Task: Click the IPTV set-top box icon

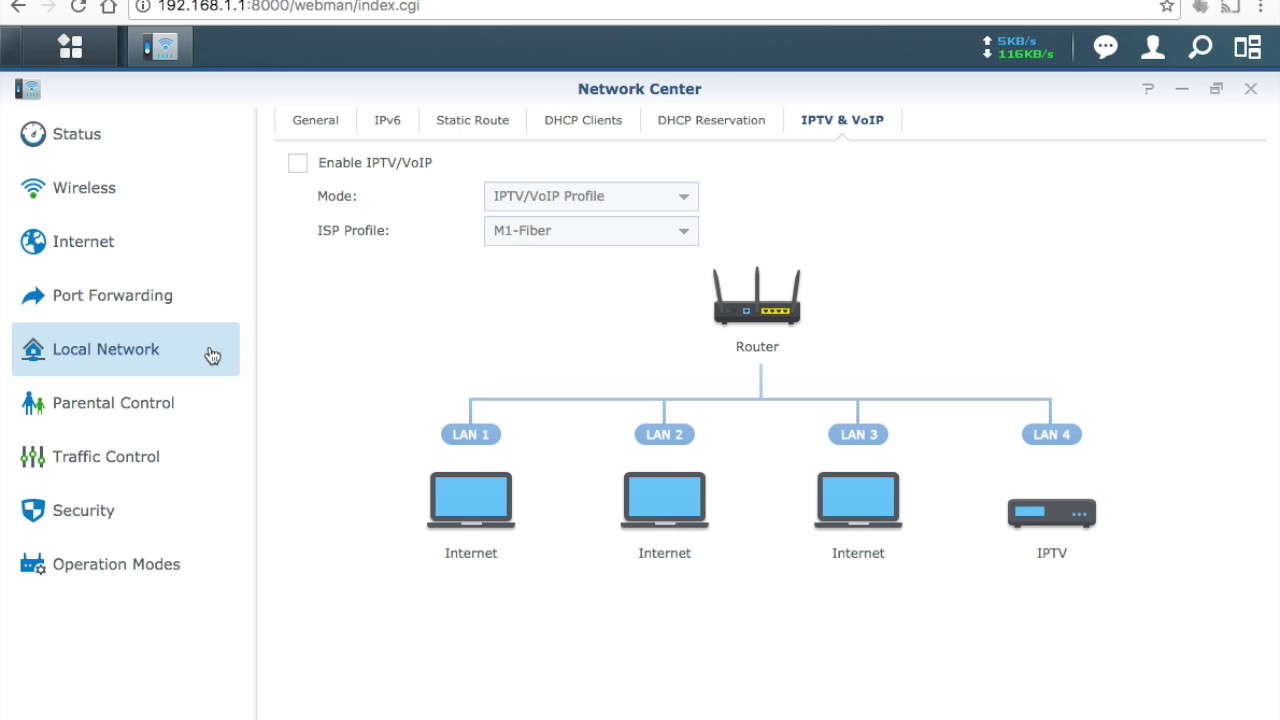Action: tap(1052, 513)
